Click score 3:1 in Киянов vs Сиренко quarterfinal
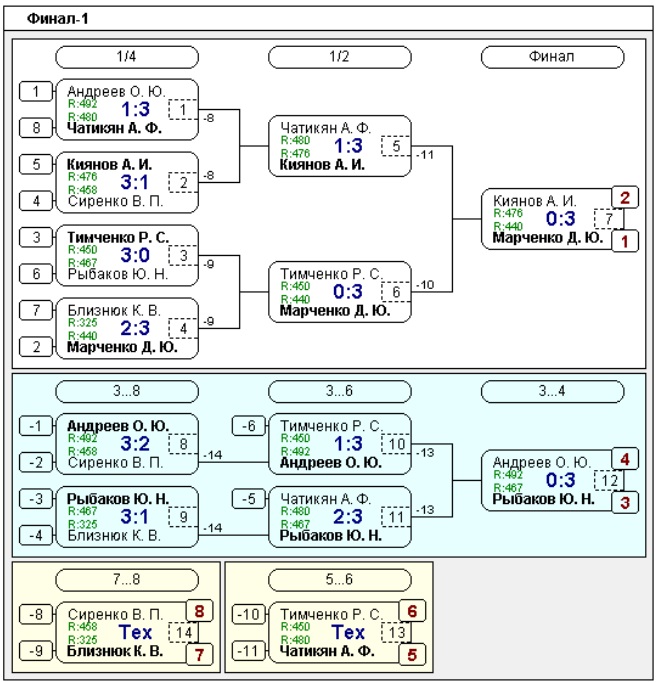 pos(135,182)
